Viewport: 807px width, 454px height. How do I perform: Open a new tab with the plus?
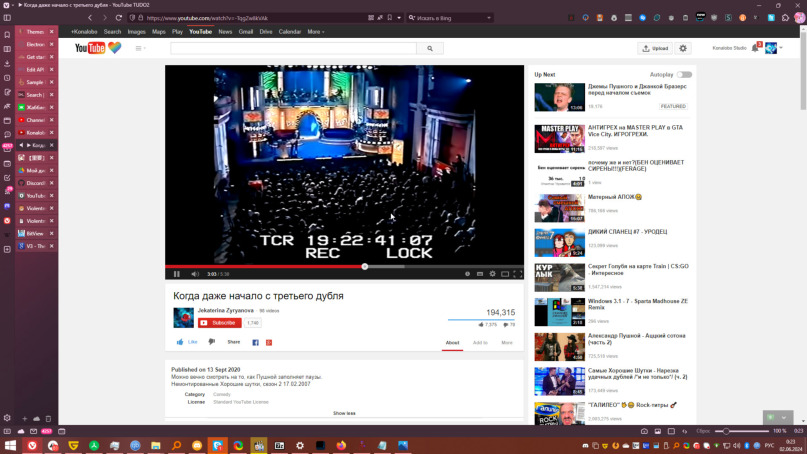coord(24,418)
